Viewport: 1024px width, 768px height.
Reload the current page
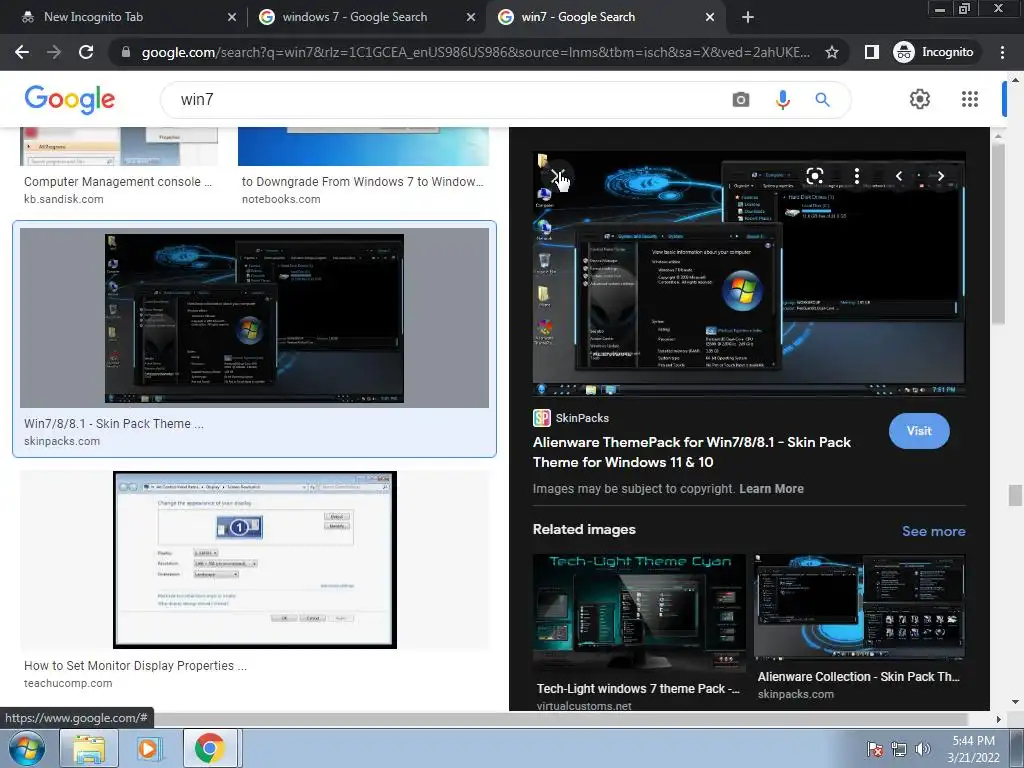point(86,52)
